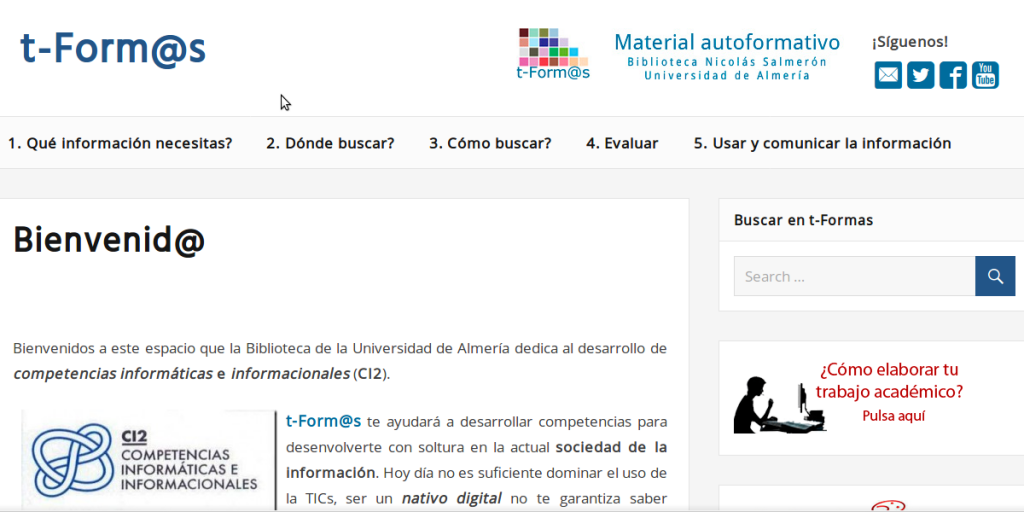Image resolution: width=1024 pixels, height=512 pixels.
Task: Open menu '1. Qué información necesitas?'
Action: (x=120, y=143)
